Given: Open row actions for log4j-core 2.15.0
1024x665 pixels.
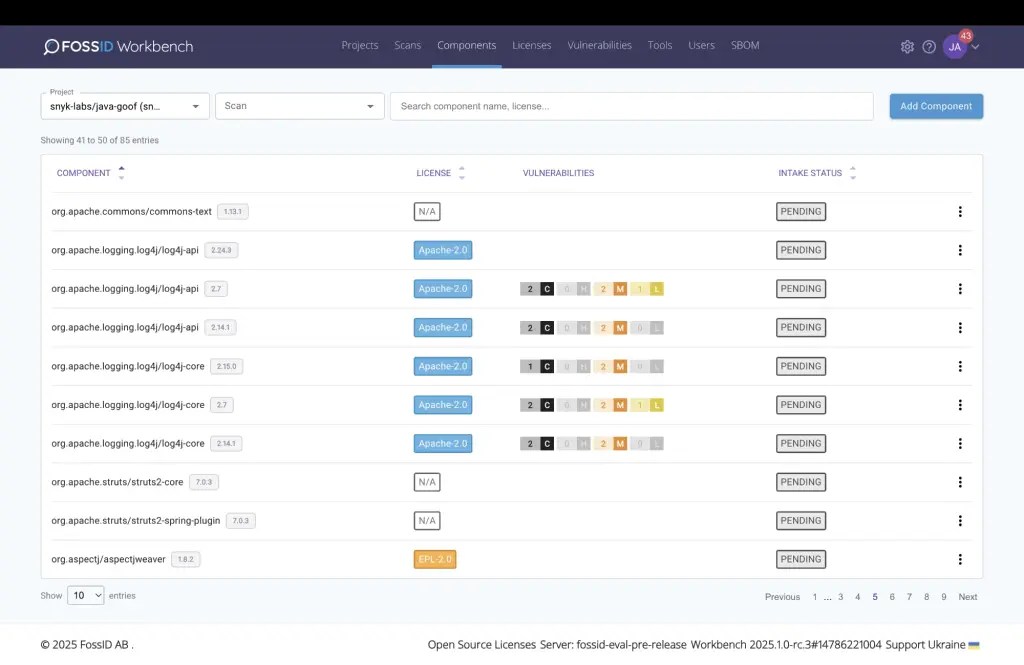Looking at the screenshot, I should (x=960, y=366).
